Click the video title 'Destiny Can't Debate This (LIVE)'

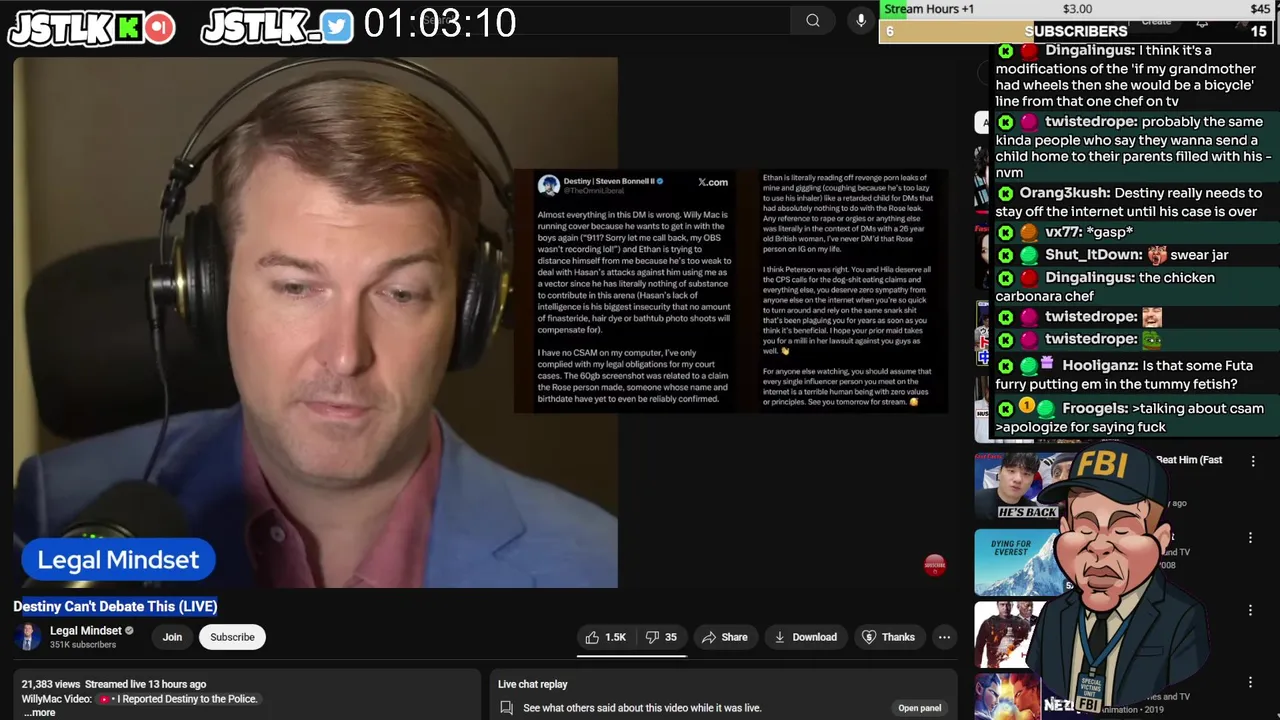click(x=115, y=606)
